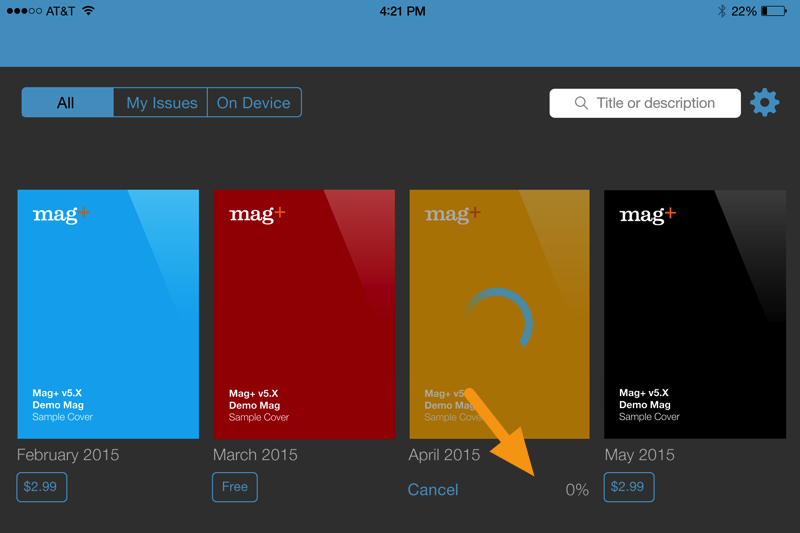Image resolution: width=800 pixels, height=533 pixels.
Task: Tap the orange April 2015 cover
Action: 499,314
